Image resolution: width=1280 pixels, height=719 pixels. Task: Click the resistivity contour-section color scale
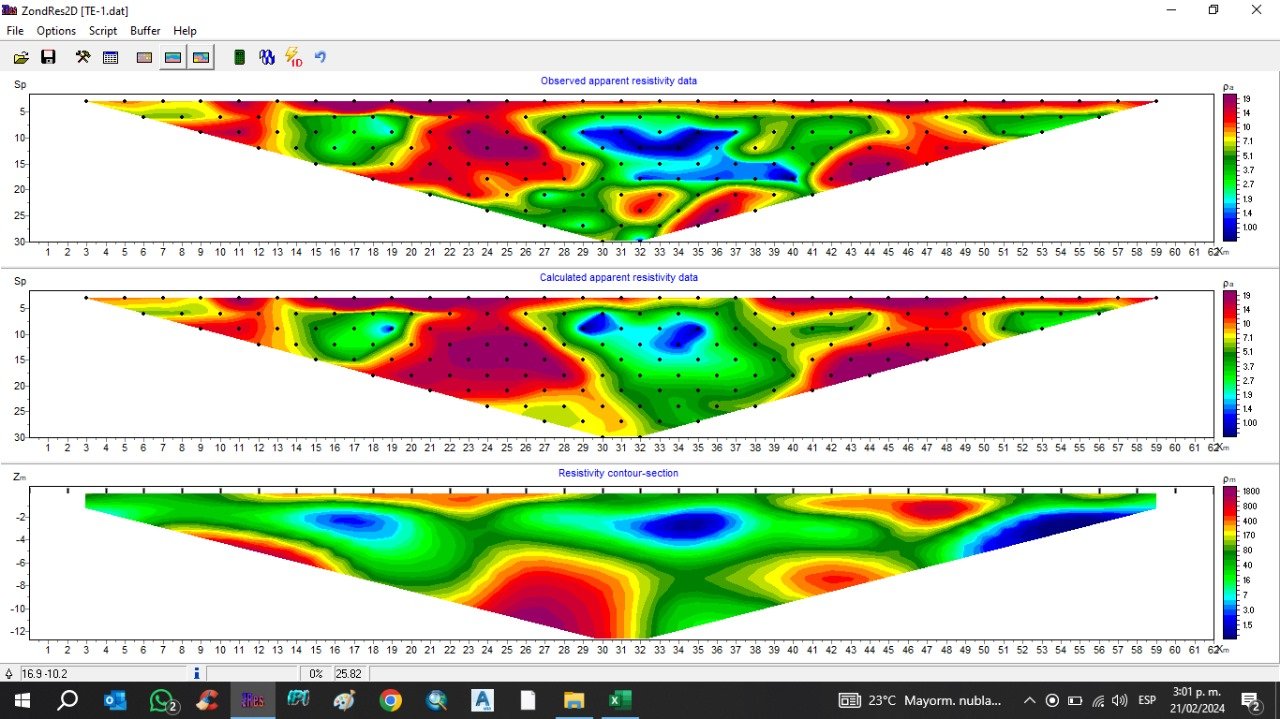pyautogui.click(x=1229, y=563)
